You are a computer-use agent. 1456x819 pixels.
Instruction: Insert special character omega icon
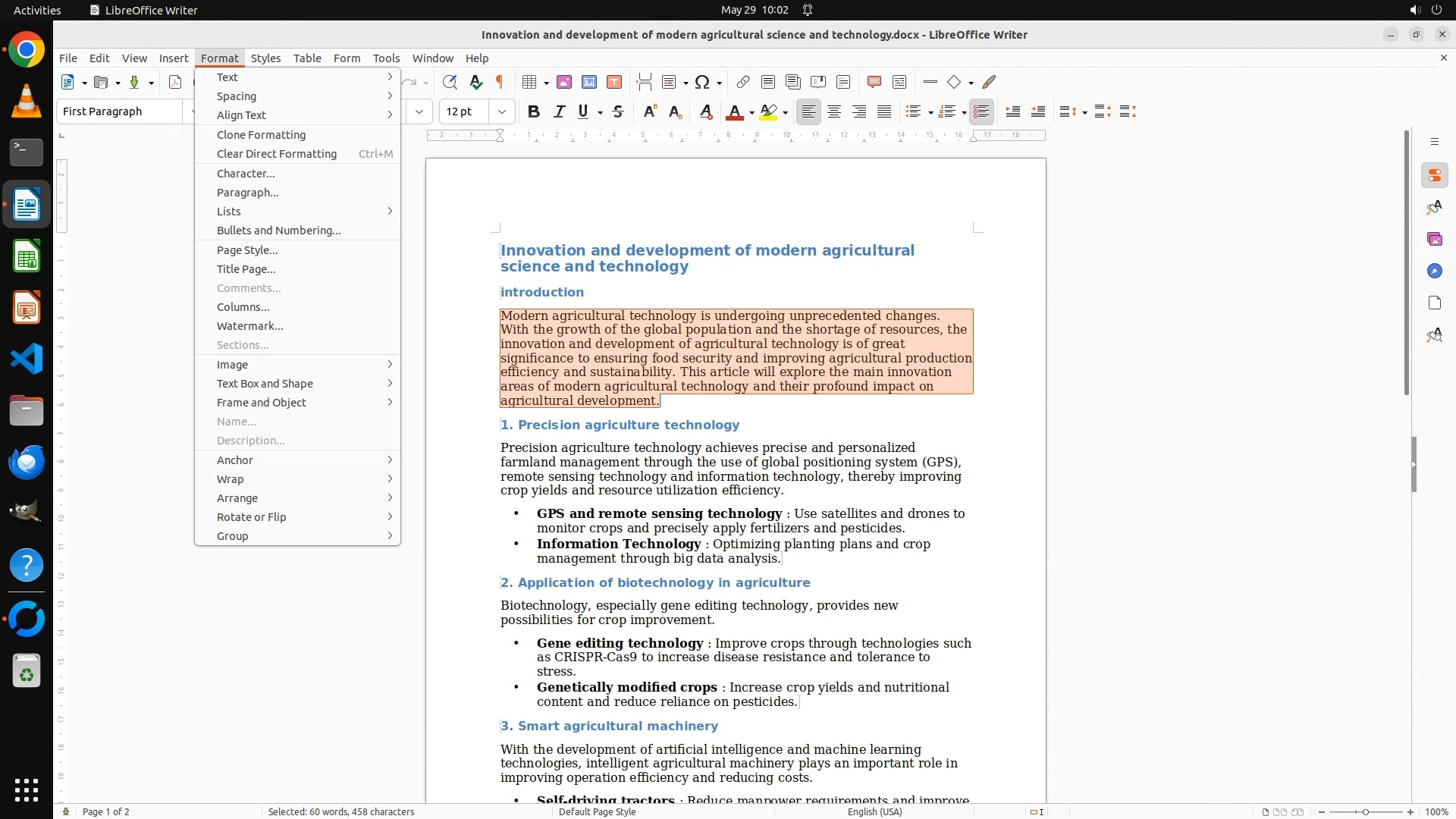[702, 82]
